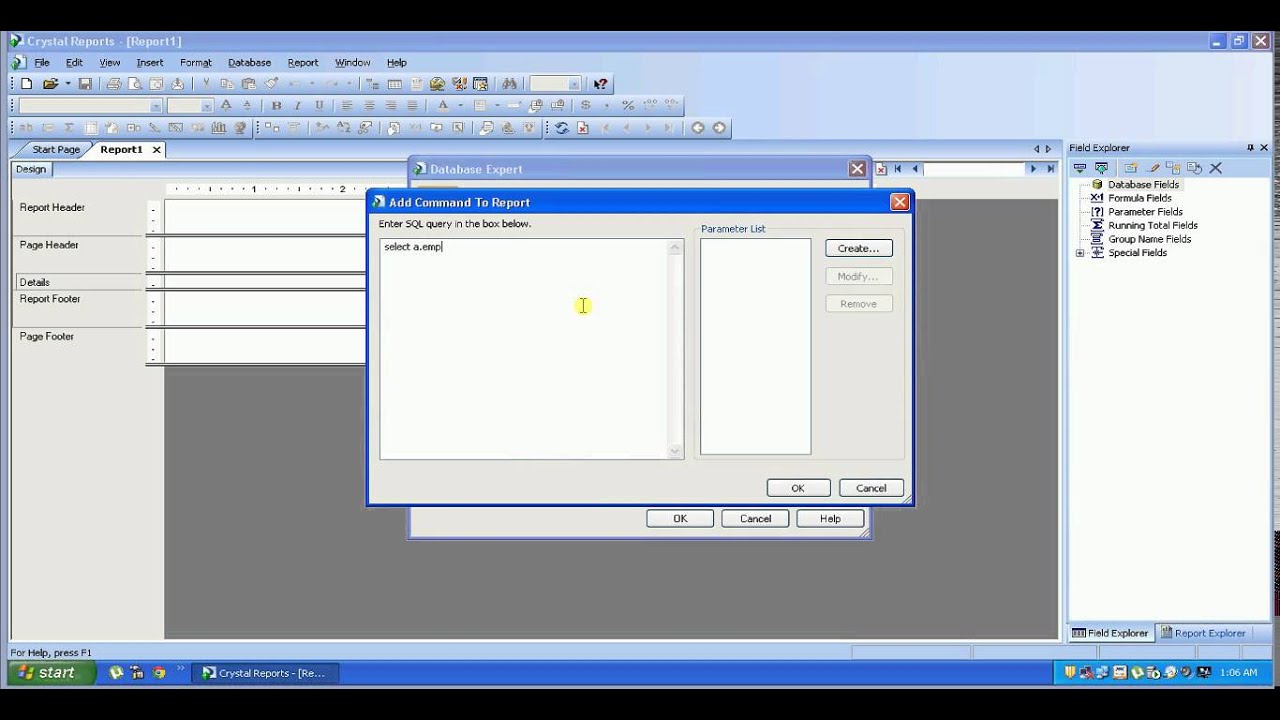Click OK in Add Command To Report dialog

click(x=798, y=488)
